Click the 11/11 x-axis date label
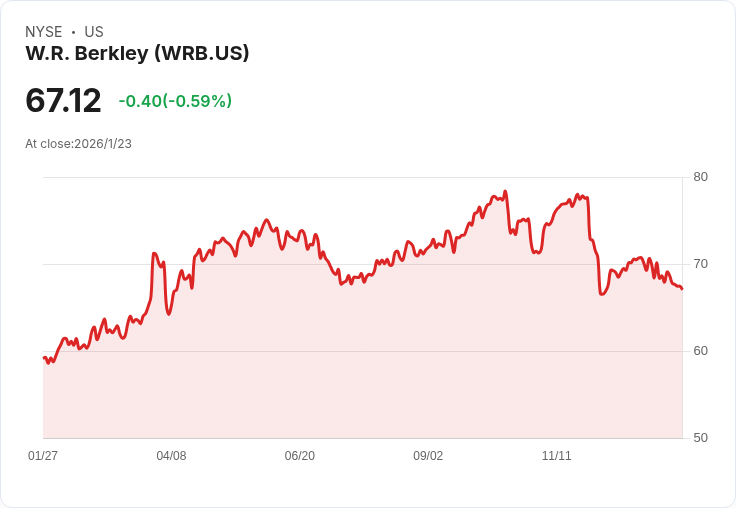This screenshot has width=736, height=508. 557,455
